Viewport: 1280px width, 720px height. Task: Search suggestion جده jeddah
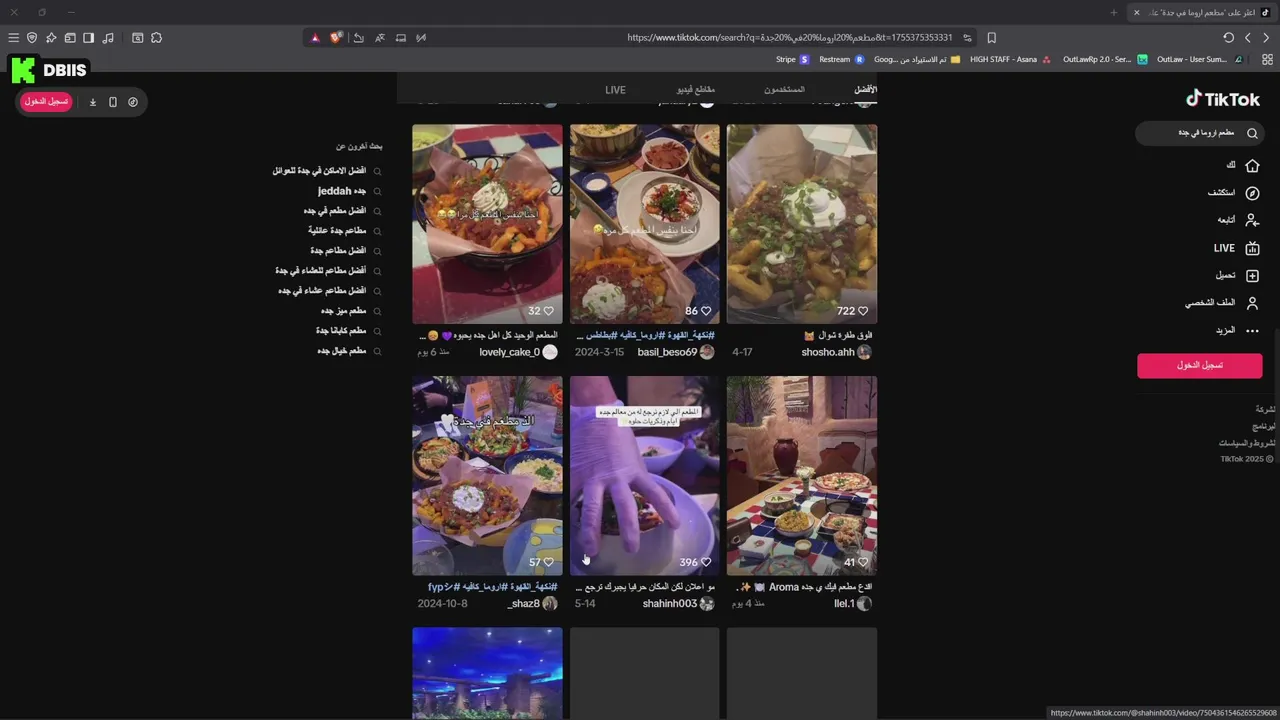342,191
